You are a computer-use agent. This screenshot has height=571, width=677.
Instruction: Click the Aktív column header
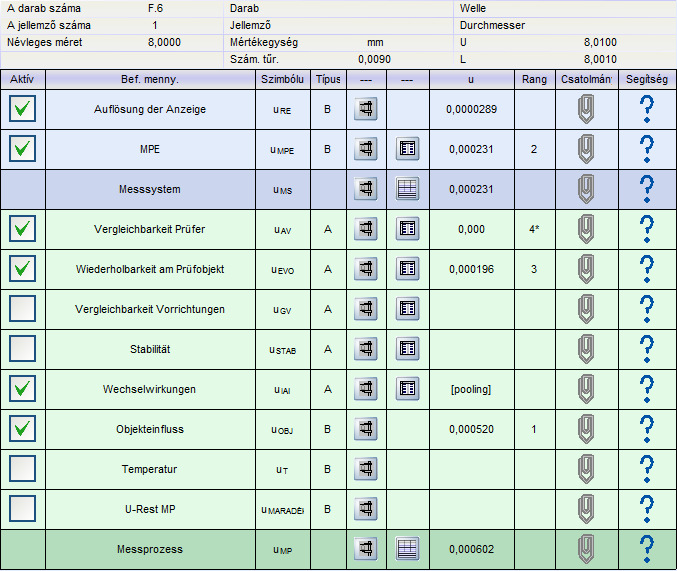tap(22, 79)
